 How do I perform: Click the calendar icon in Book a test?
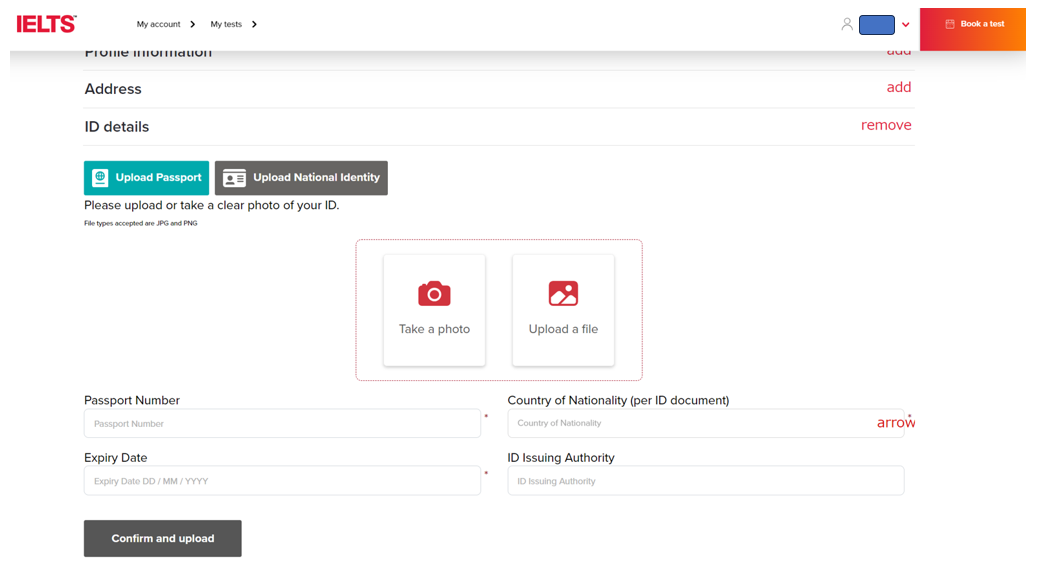tap(950, 24)
